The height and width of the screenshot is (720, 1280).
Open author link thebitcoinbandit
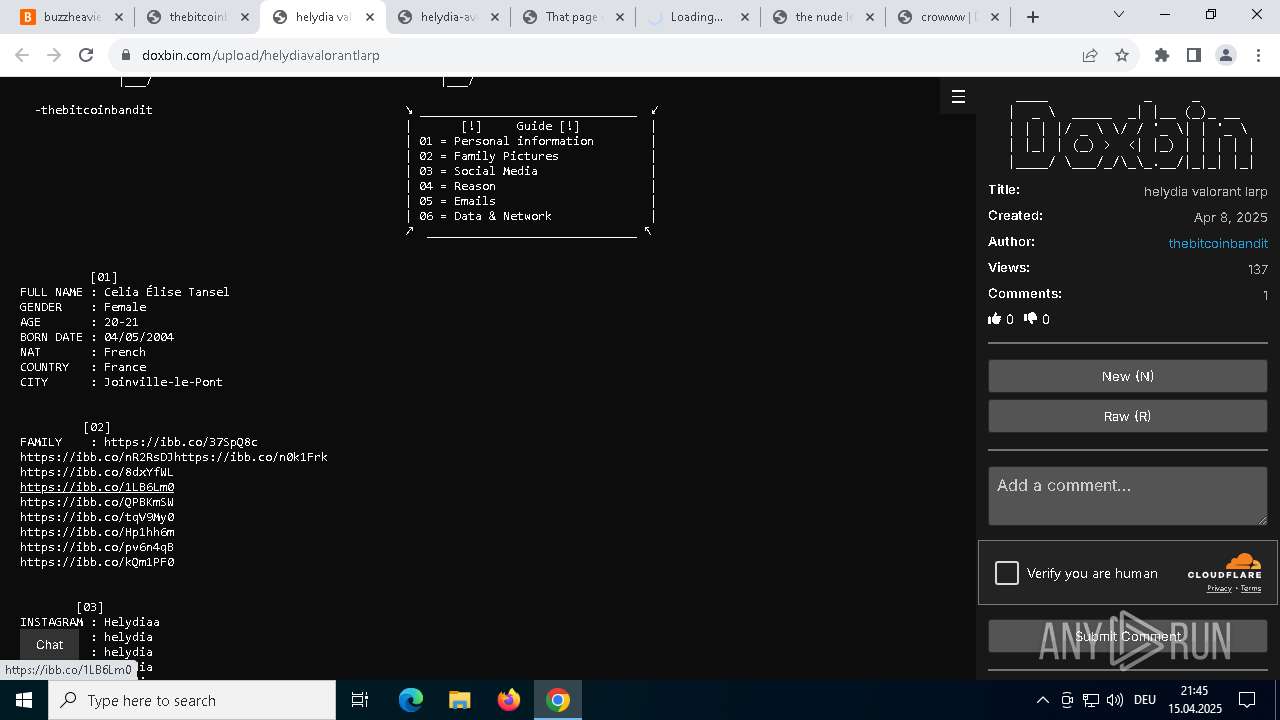[x=1218, y=243]
